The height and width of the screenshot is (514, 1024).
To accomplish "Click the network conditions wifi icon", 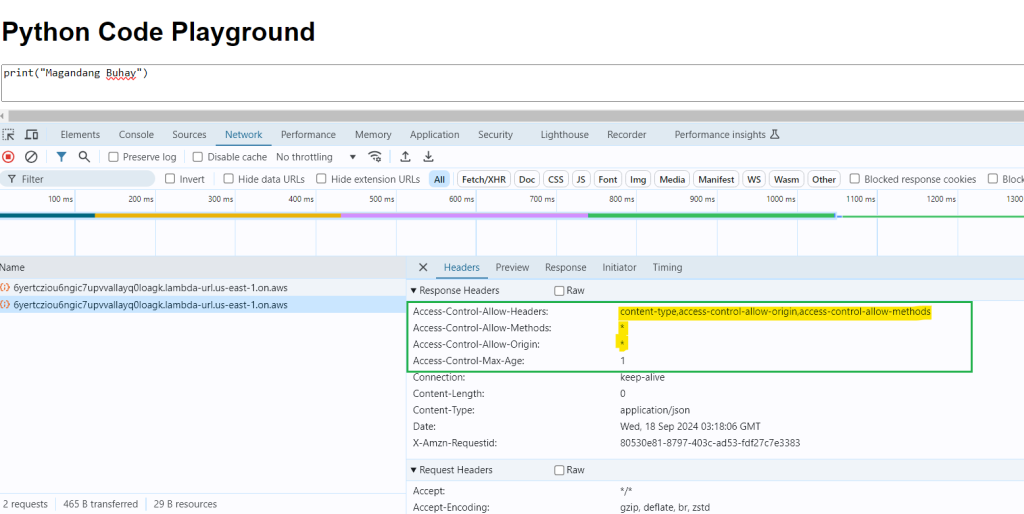I will [x=375, y=157].
